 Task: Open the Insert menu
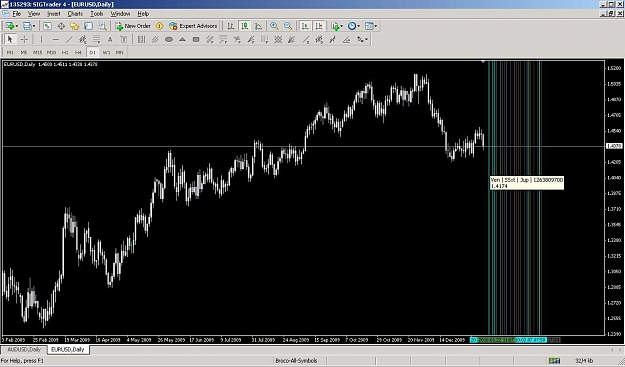pos(54,14)
